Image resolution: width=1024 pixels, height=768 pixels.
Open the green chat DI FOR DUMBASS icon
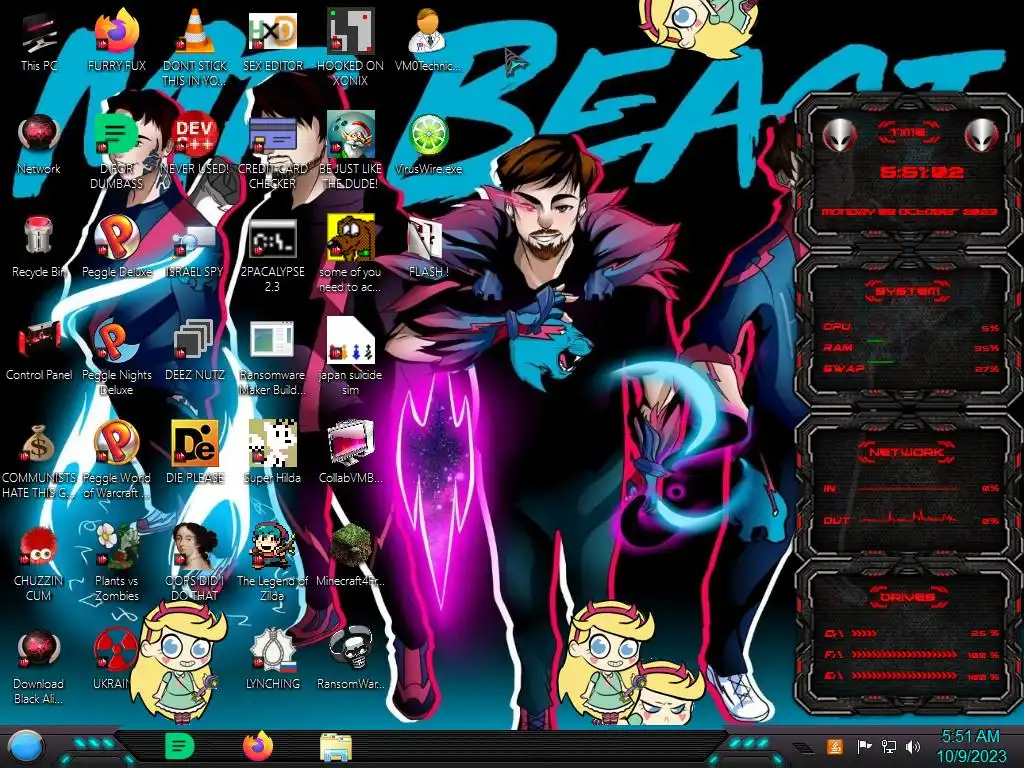116,136
